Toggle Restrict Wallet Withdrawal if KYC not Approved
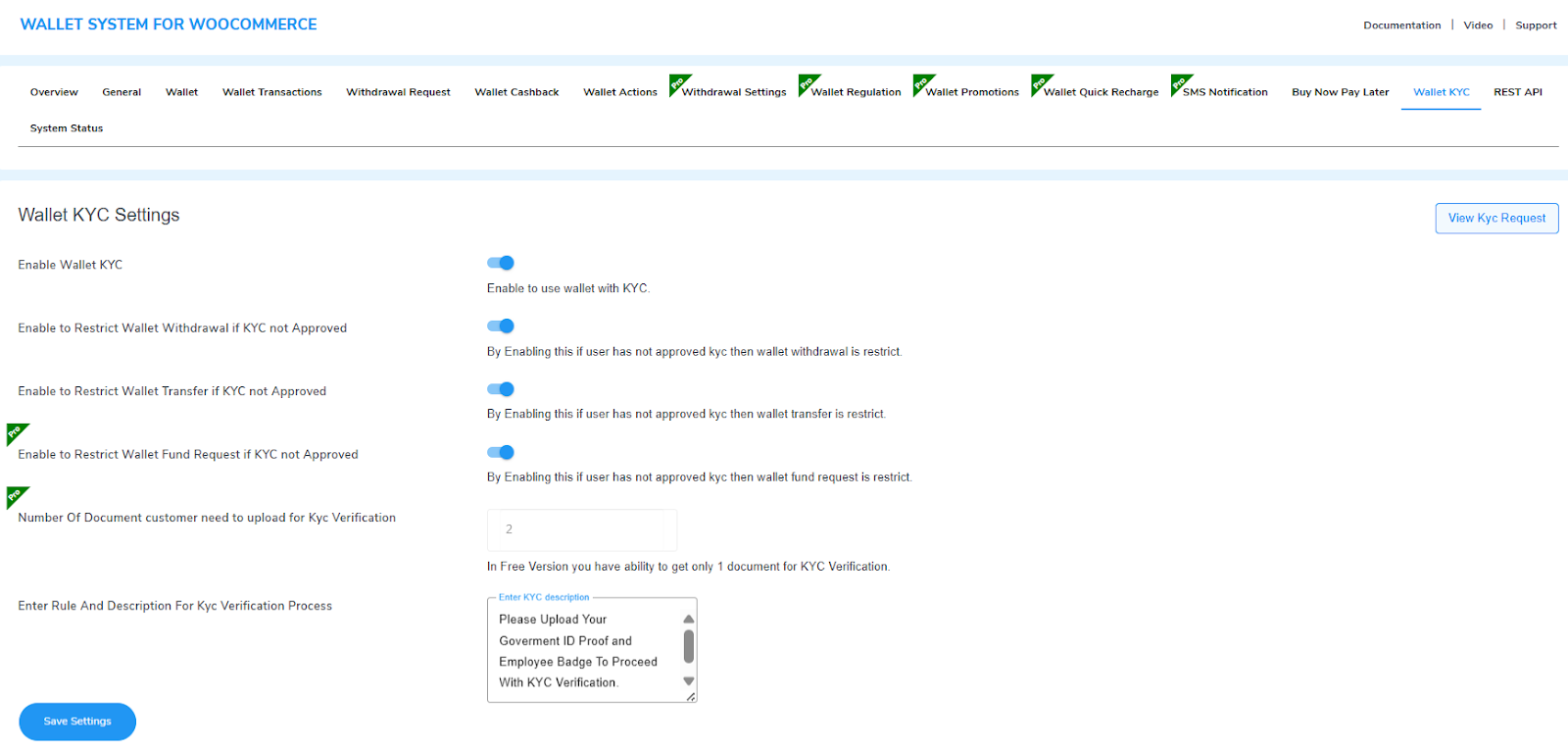This screenshot has height=751, width=1568. [x=501, y=326]
